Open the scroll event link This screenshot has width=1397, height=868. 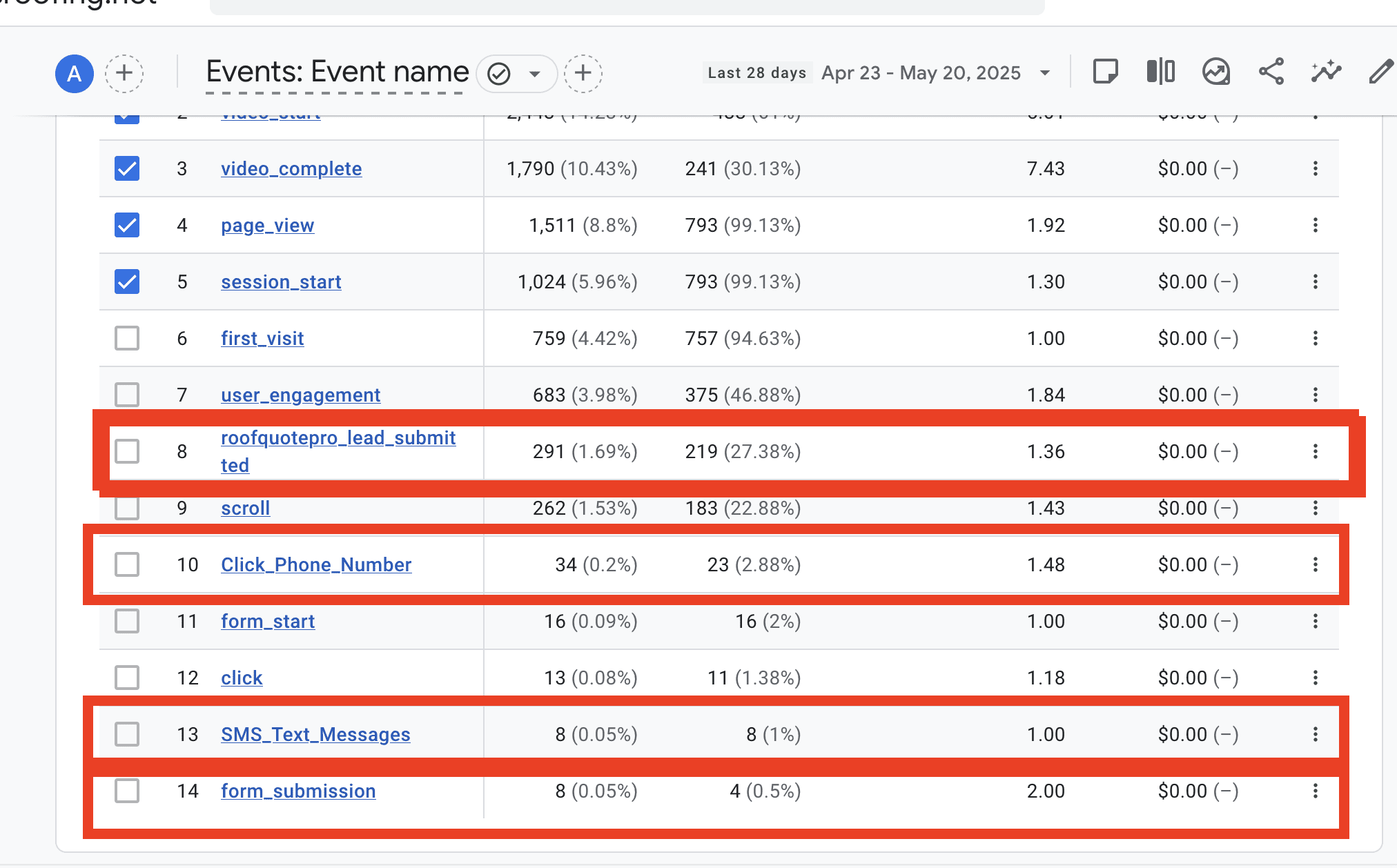click(x=245, y=509)
